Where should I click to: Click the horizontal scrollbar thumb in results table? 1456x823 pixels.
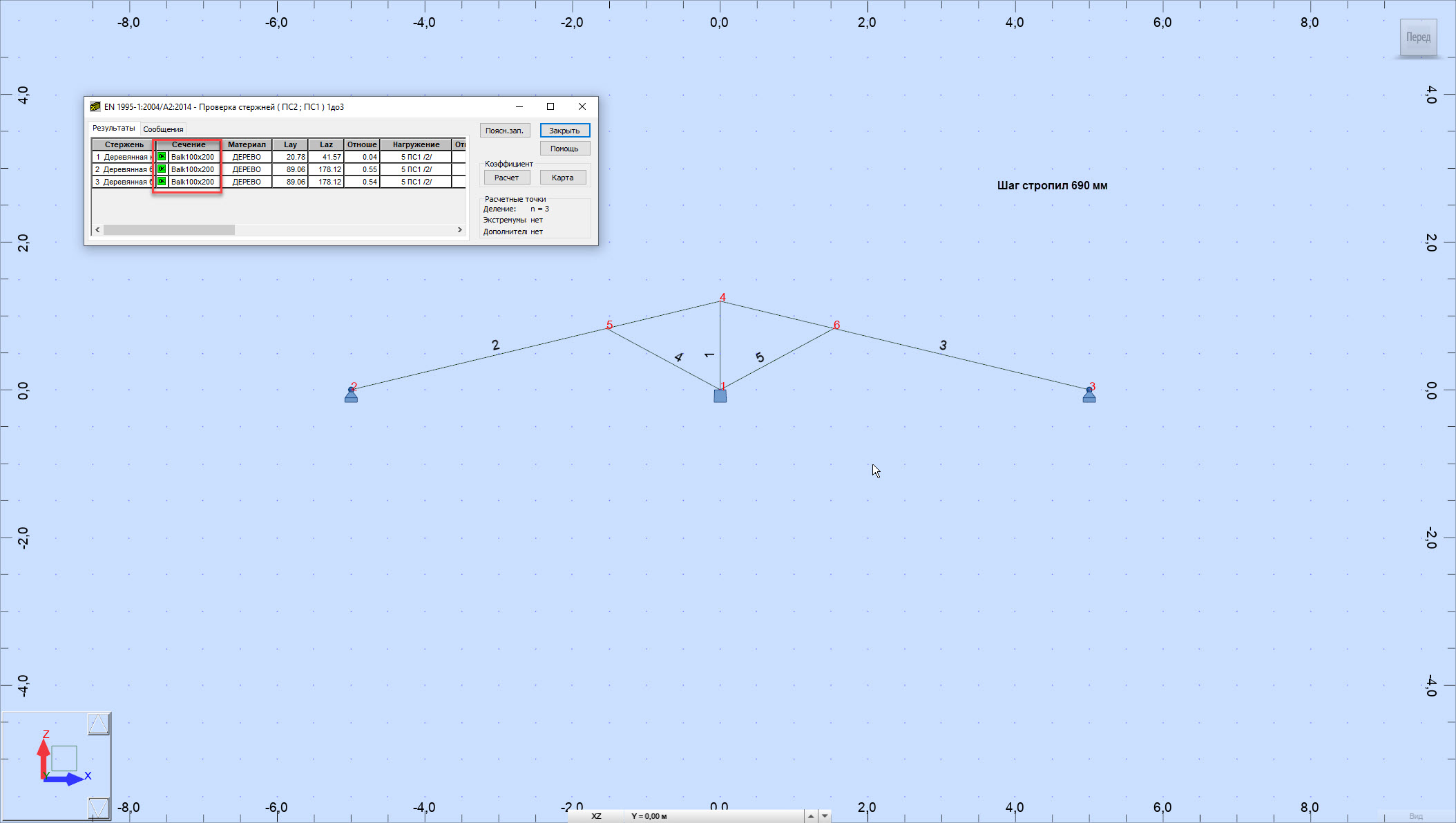[x=169, y=229]
